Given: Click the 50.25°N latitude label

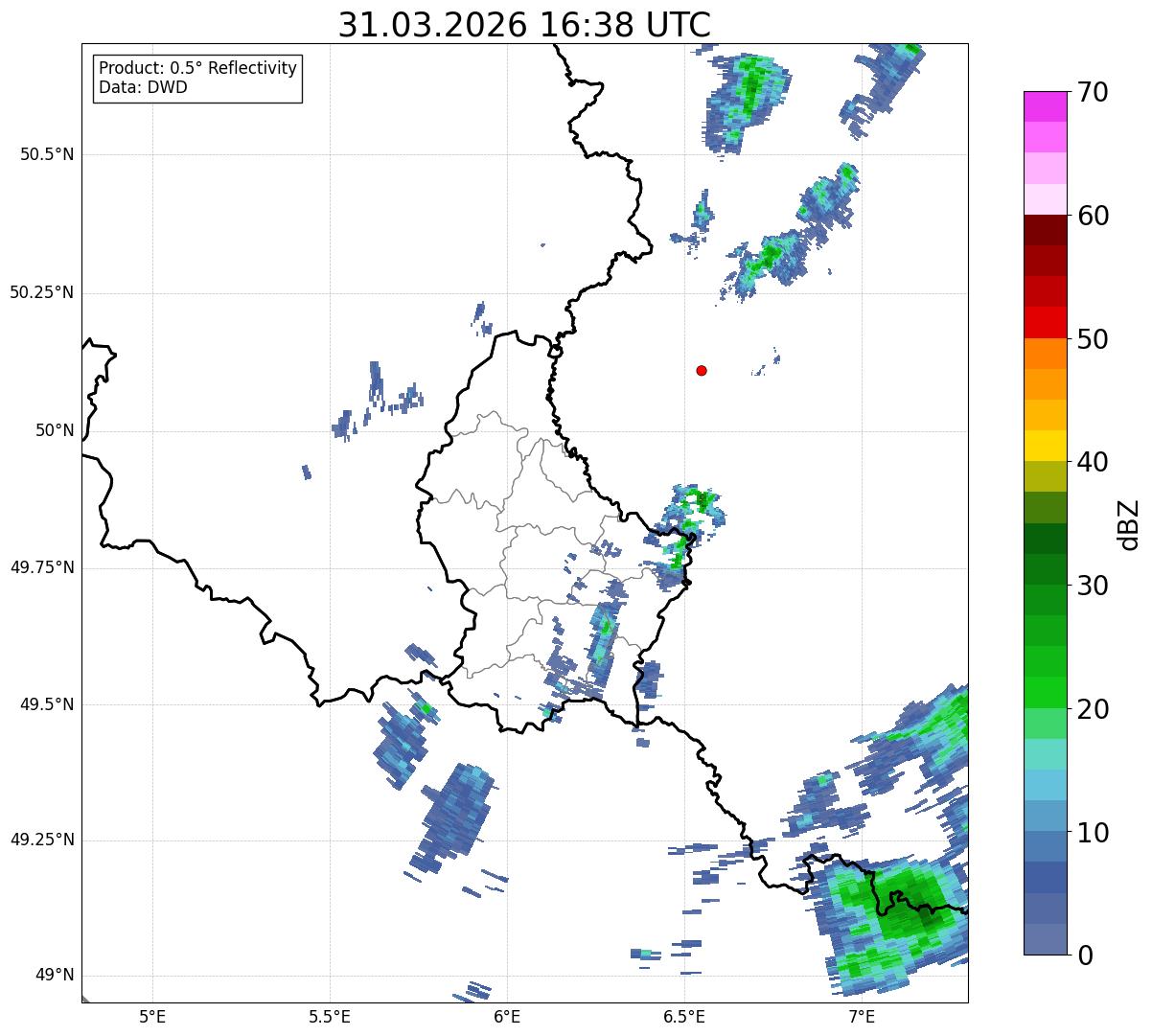Looking at the screenshot, I should pyautogui.click(x=42, y=292).
